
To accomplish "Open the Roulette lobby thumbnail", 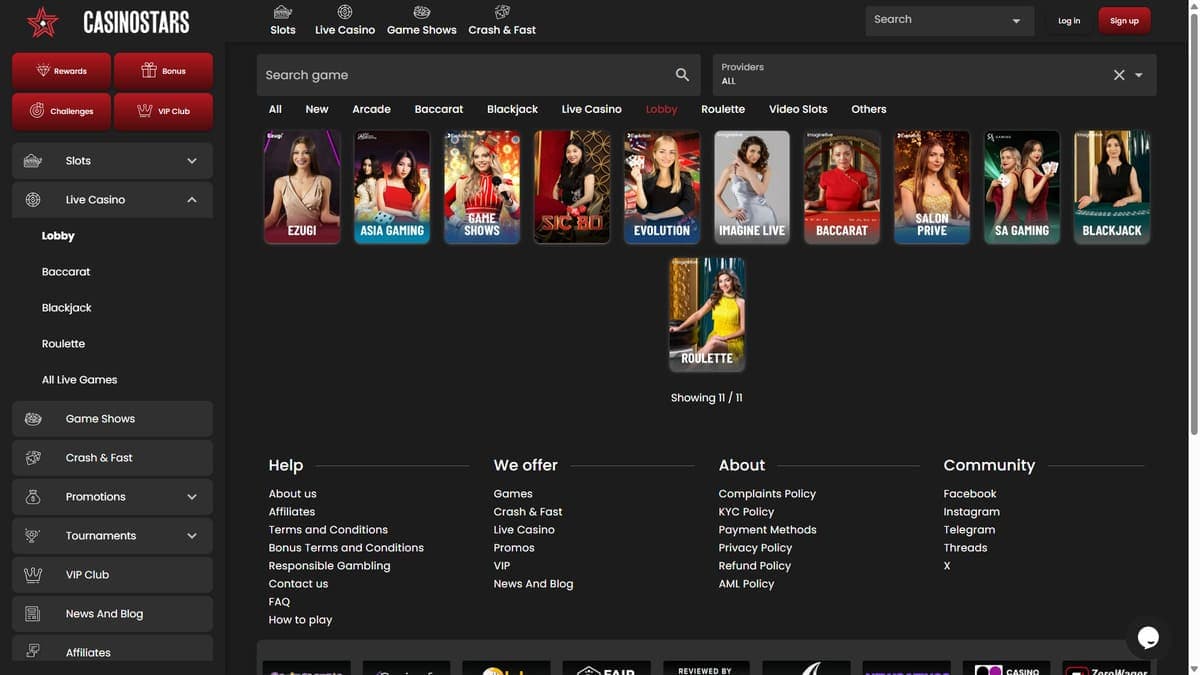I will pos(707,315).
